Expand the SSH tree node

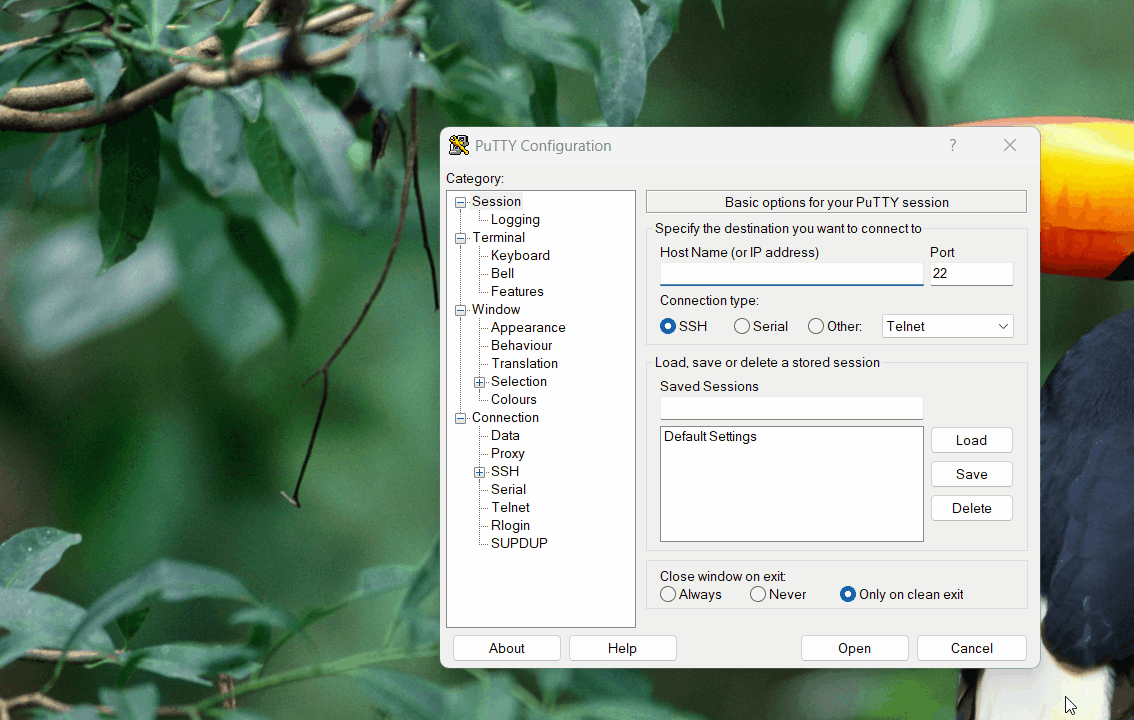pyautogui.click(x=480, y=472)
